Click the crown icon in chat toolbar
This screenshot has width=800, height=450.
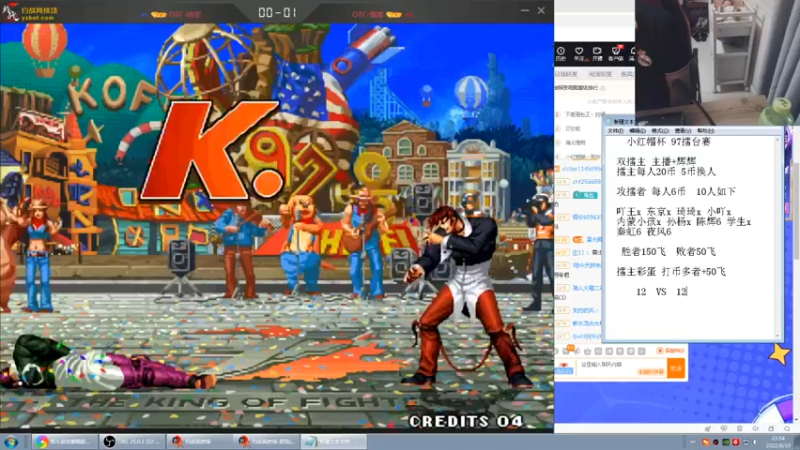587,352
